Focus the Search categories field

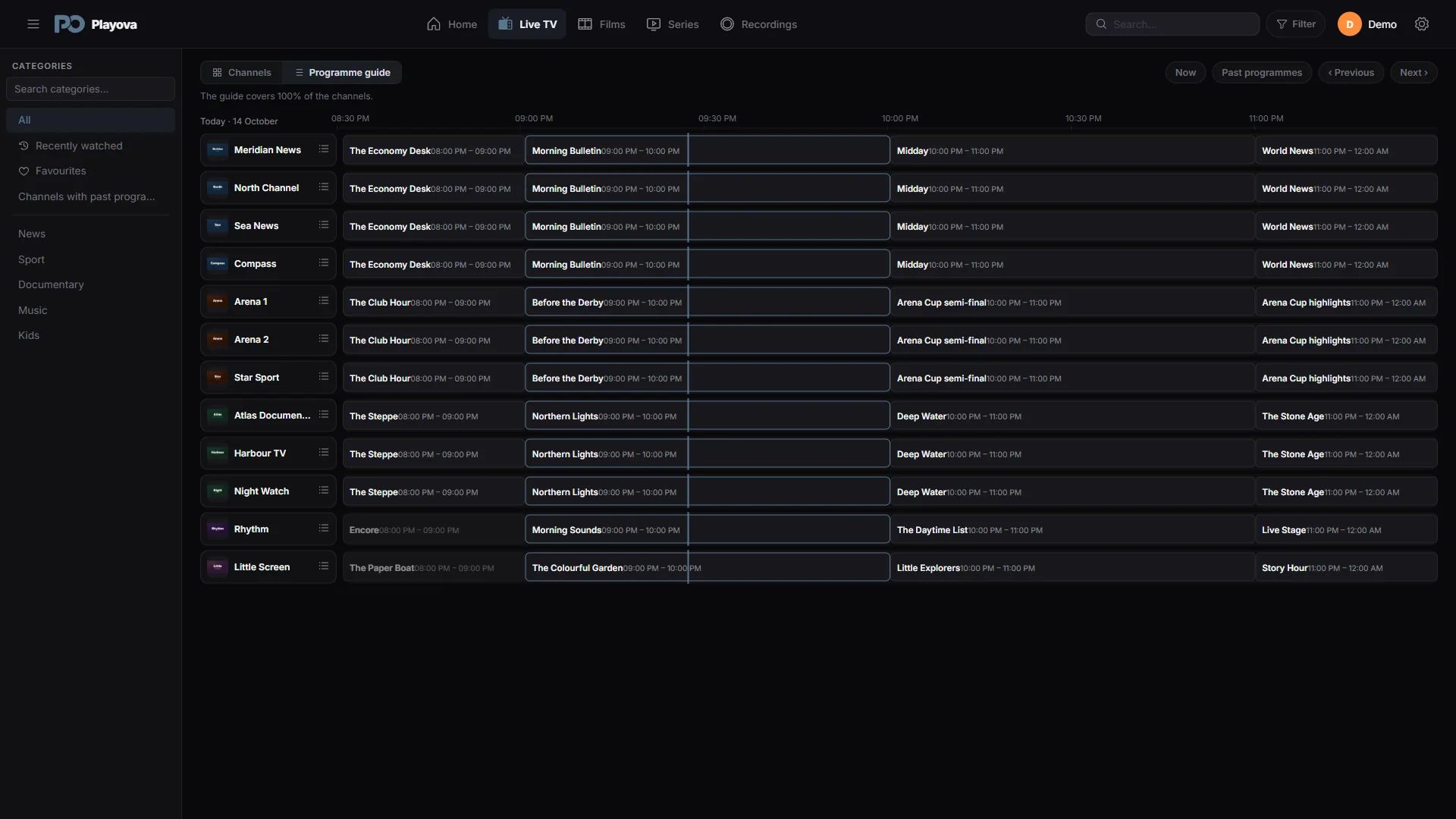pyautogui.click(x=90, y=89)
